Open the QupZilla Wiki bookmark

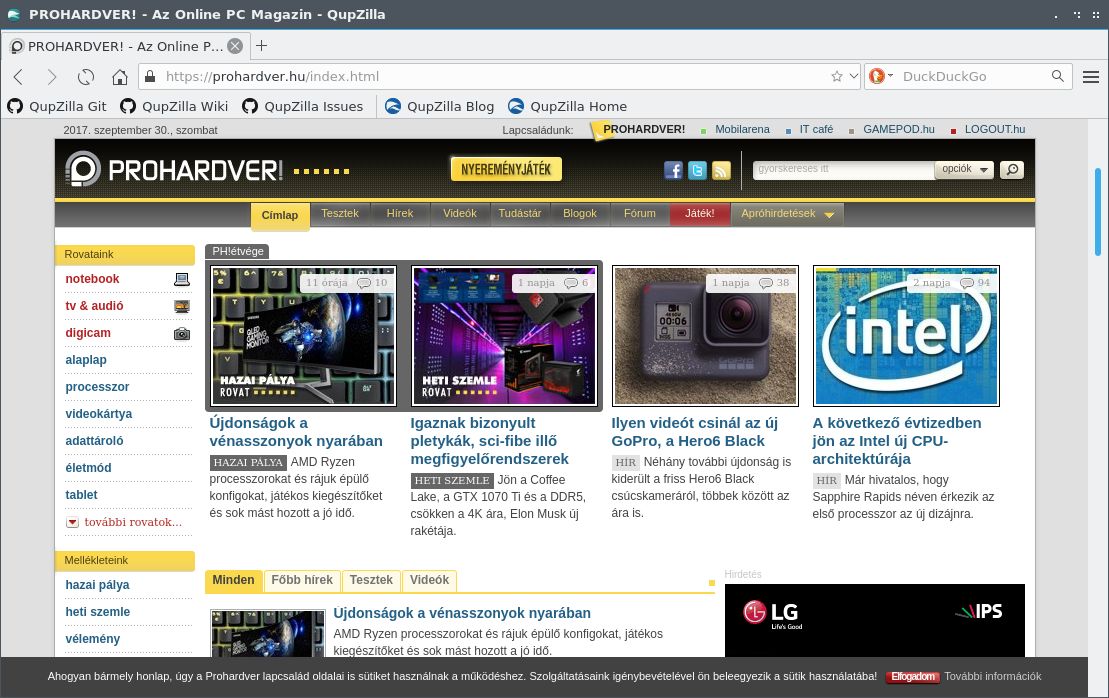click(x=174, y=106)
